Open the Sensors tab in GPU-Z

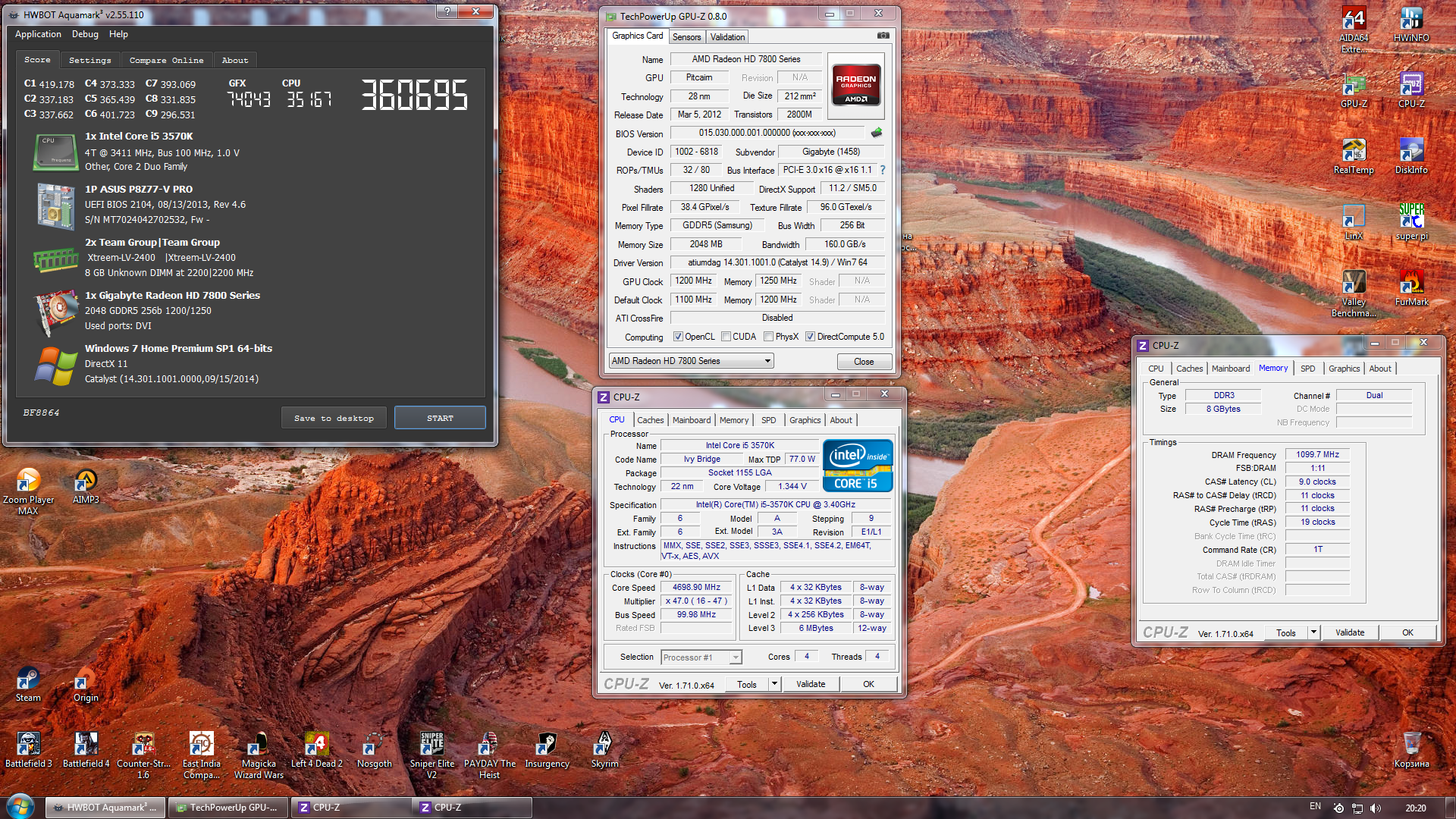pyautogui.click(x=686, y=37)
